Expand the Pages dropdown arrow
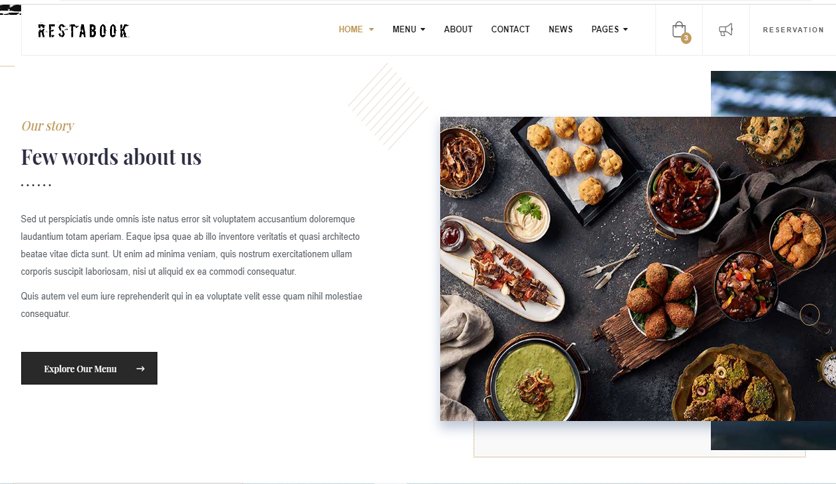 tap(625, 30)
